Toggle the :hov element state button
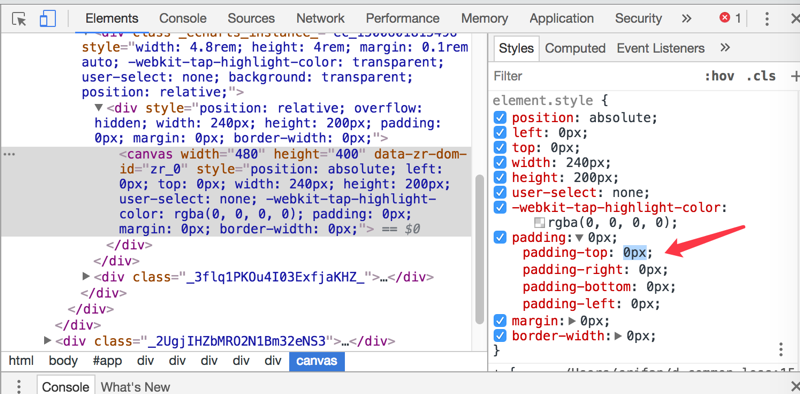Image resolution: width=800 pixels, height=394 pixels. coord(719,76)
